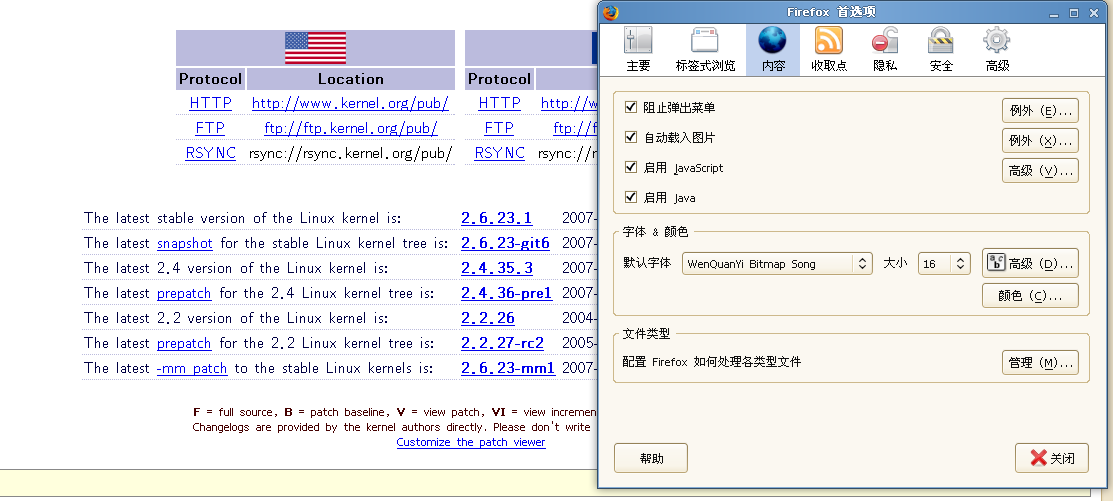
Task: Click 颜色 (C) colors button
Action: (x=1030, y=296)
